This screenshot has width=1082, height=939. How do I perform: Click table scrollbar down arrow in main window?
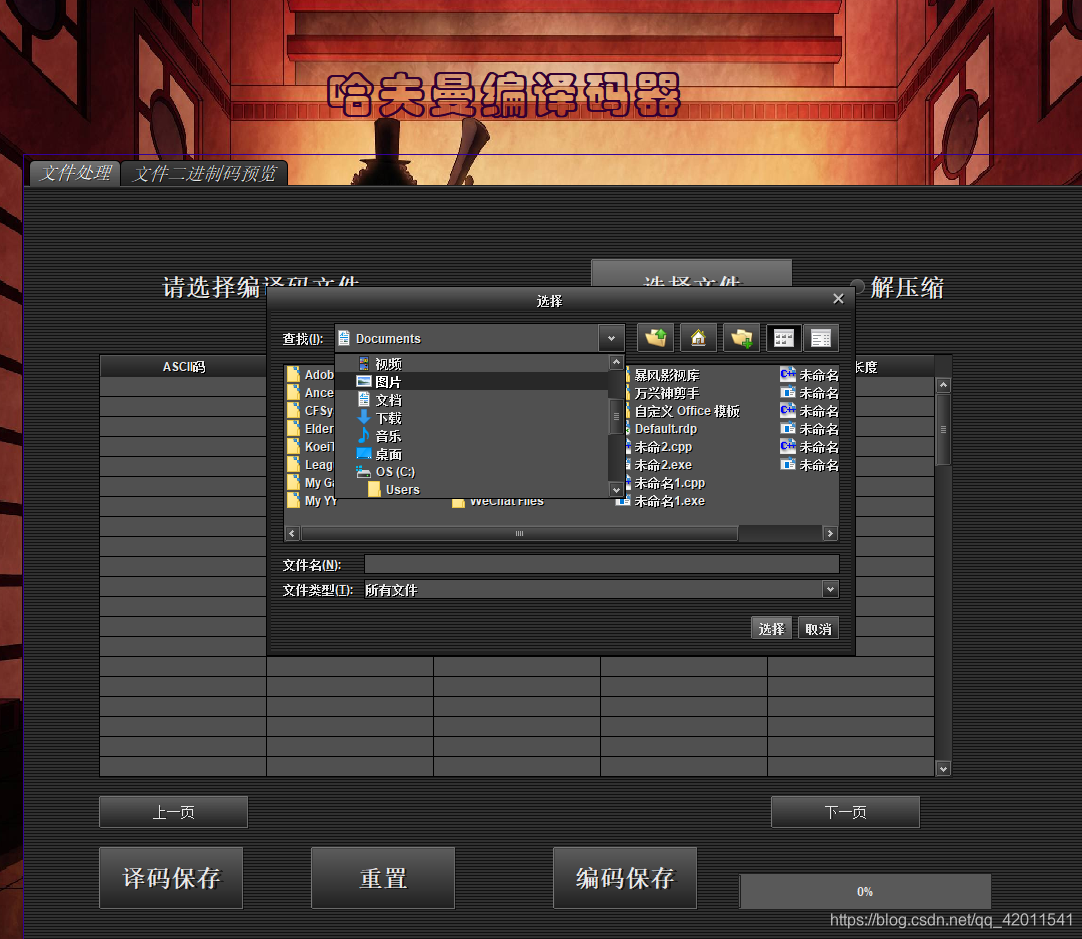[x=943, y=769]
